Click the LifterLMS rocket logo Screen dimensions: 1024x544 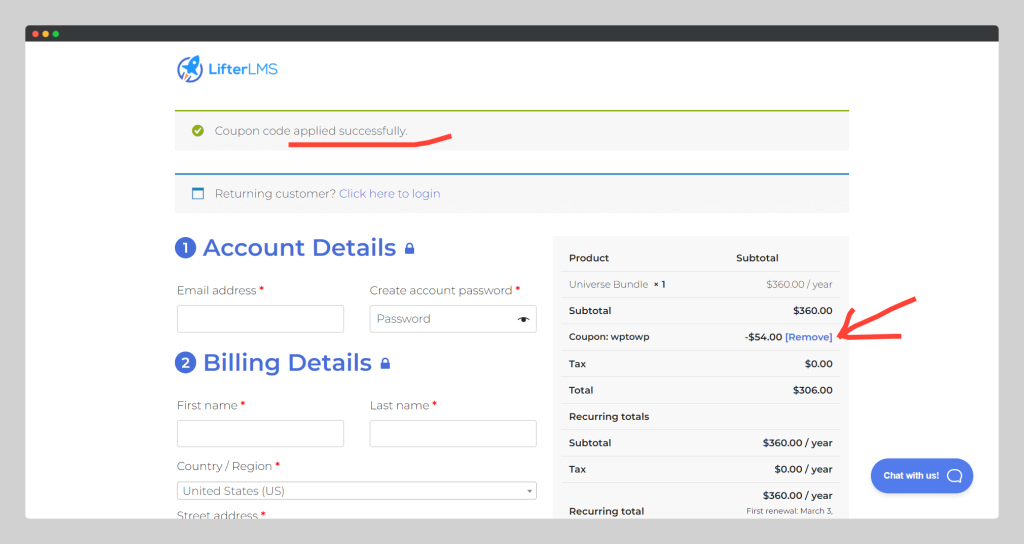point(190,69)
